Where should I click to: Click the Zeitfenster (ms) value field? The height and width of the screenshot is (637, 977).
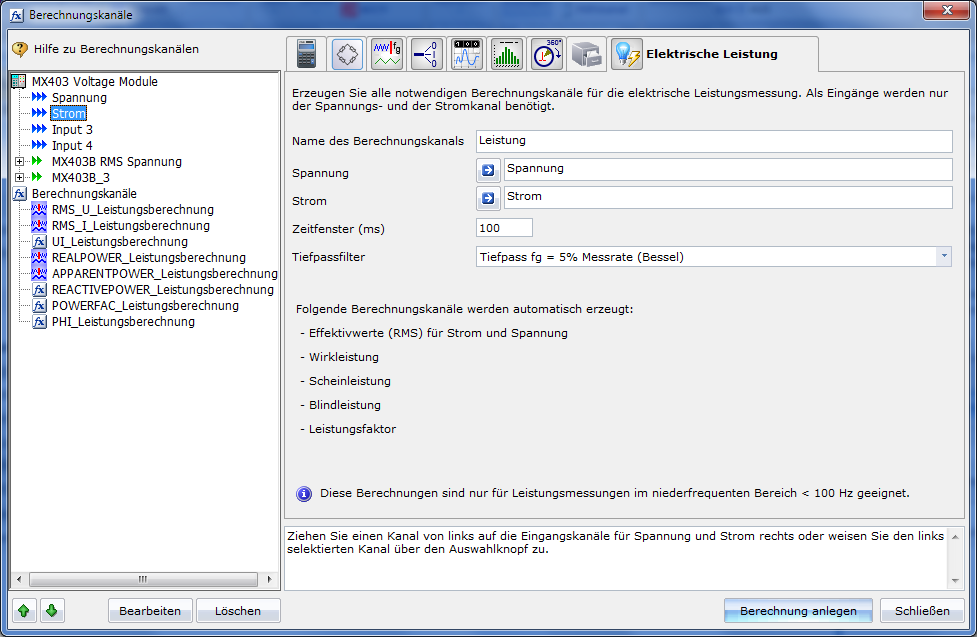click(x=504, y=228)
